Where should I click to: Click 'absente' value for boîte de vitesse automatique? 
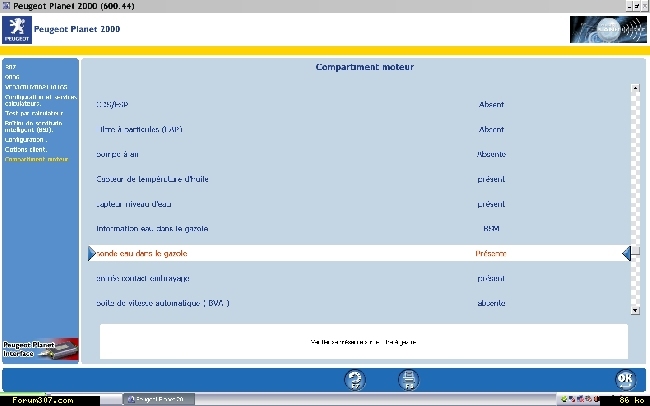pyautogui.click(x=491, y=303)
